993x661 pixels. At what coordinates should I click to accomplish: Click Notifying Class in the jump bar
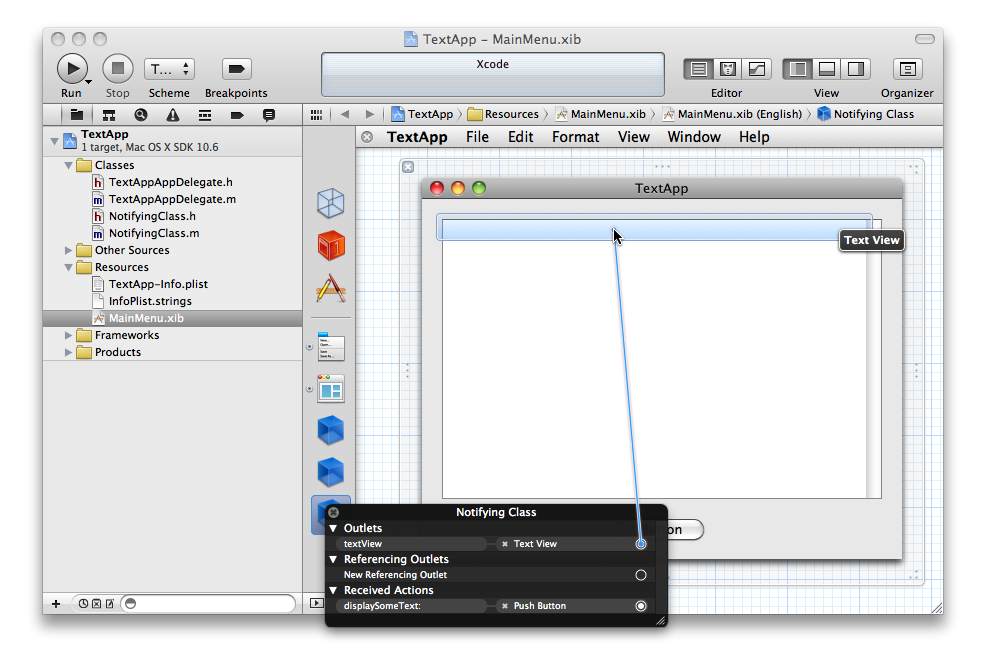pos(866,114)
